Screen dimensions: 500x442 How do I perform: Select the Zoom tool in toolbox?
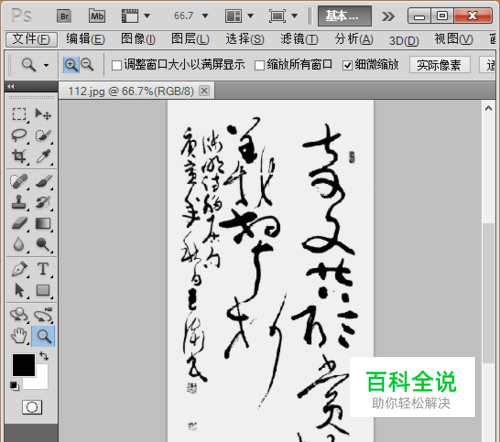point(43,336)
